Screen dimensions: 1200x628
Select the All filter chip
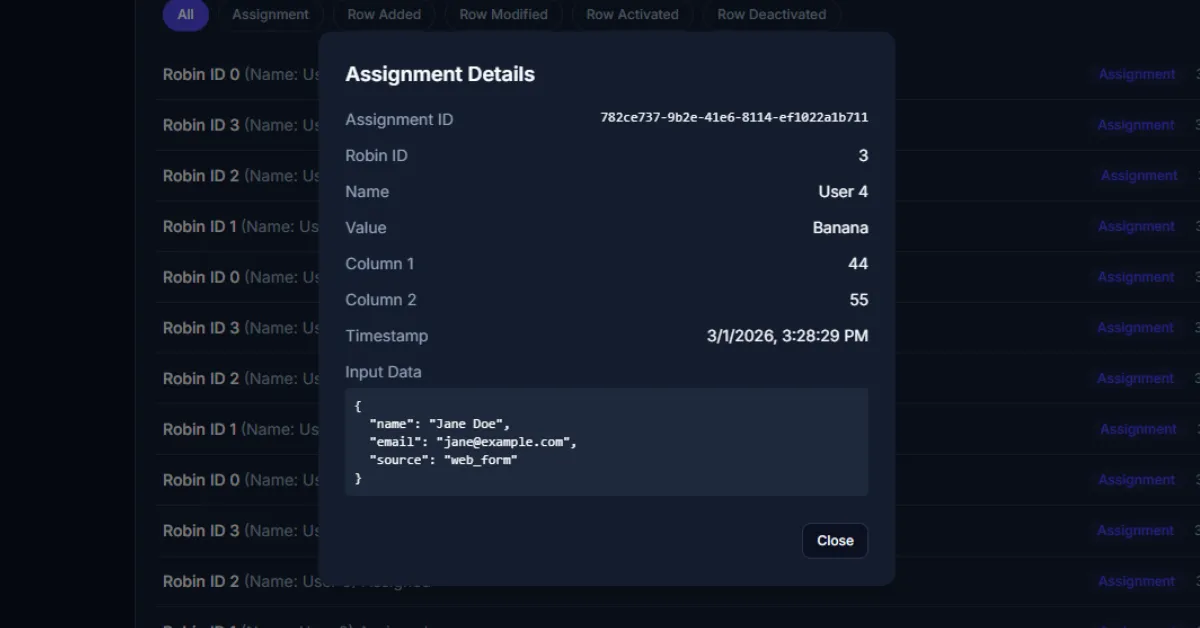(185, 14)
